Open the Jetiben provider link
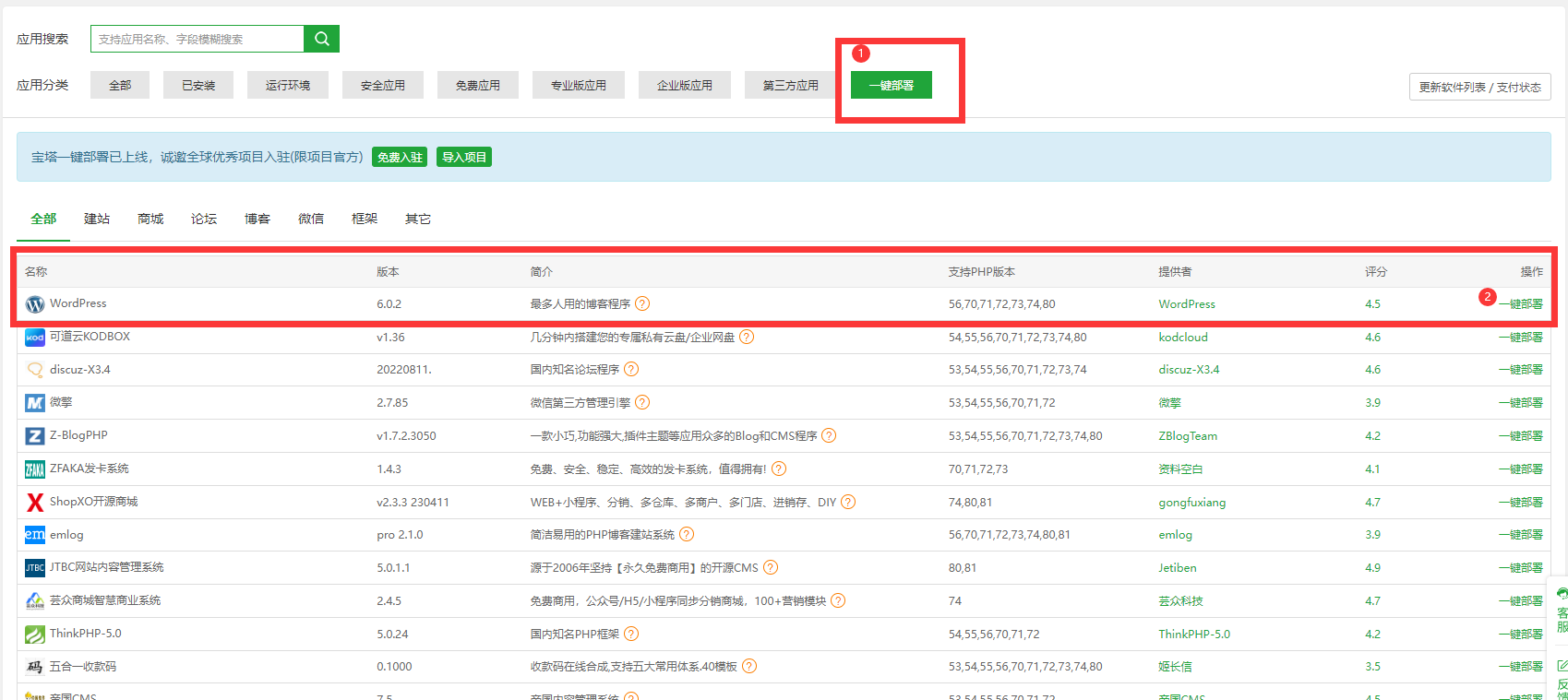1568x700 pixels. (x=1178, y=567)
